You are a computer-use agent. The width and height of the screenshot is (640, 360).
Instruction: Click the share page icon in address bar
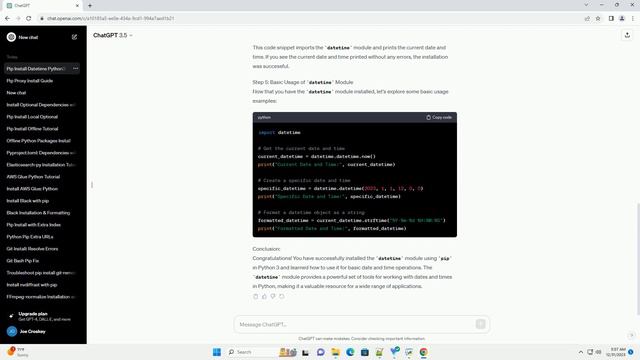coord(587,18)
